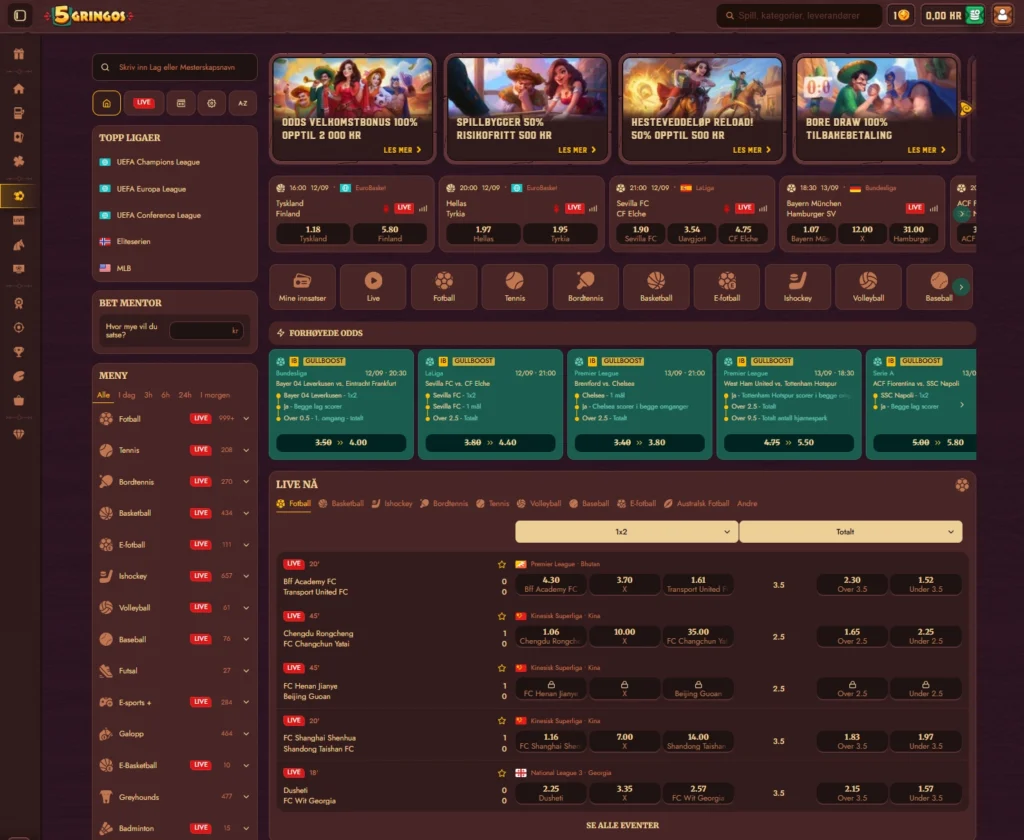This screenshot has height=840, width=1024.
Task: Open Les mer on Bore Draw banner
Action: click(926, 150)
